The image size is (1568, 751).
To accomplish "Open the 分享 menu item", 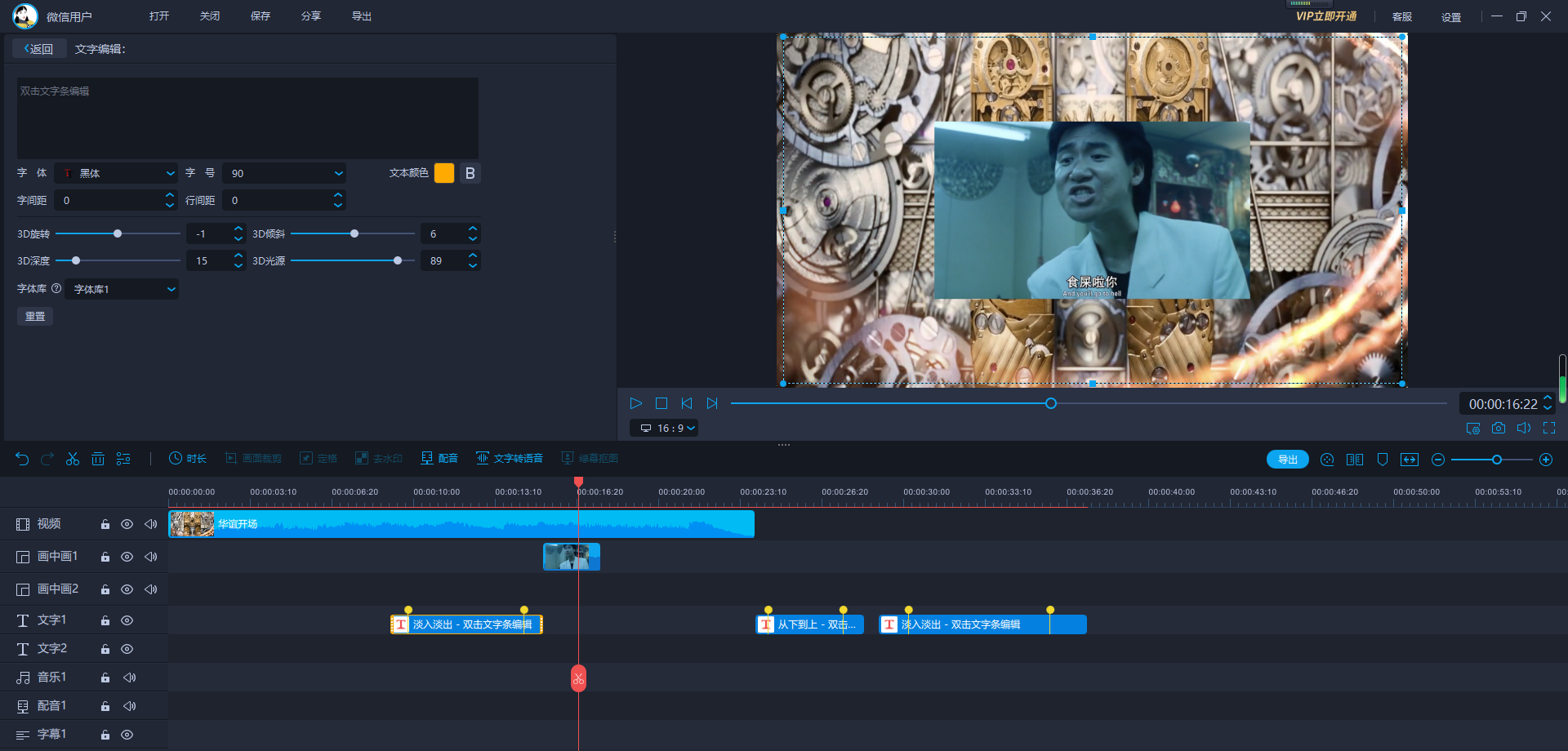I will (310, 16).
